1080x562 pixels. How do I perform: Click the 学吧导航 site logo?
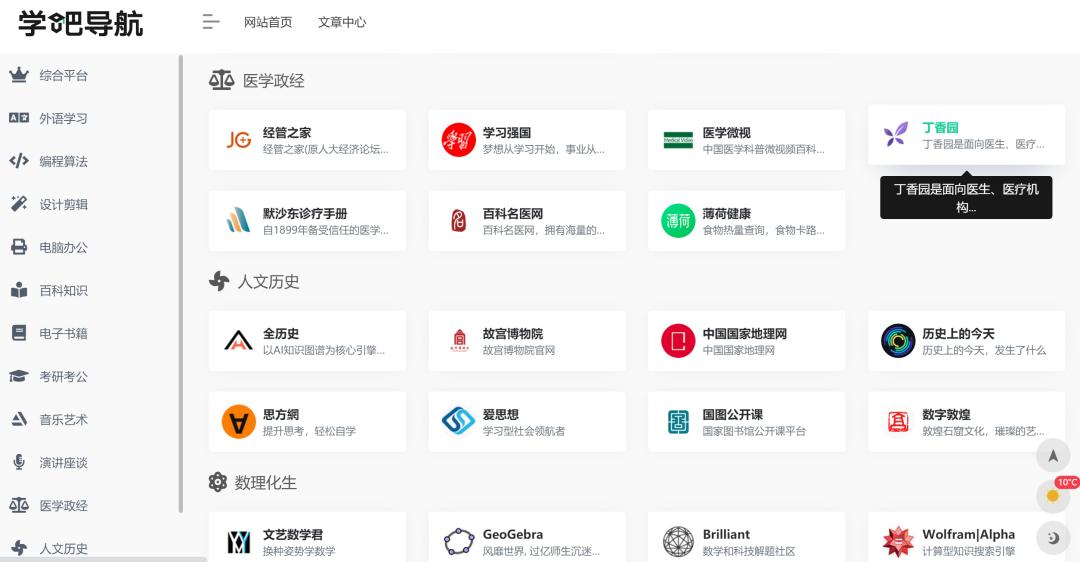pyautogui.click(x=81, y=23)
